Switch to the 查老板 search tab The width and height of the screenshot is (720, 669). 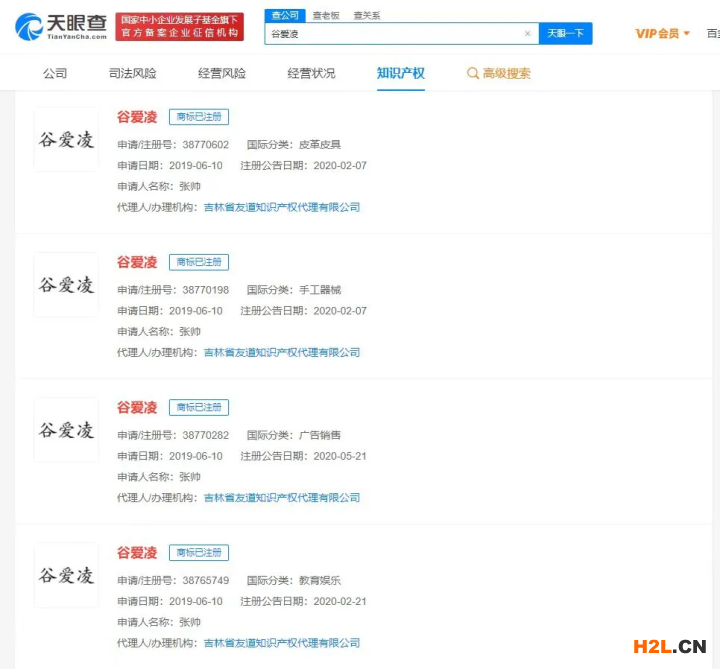325,15
